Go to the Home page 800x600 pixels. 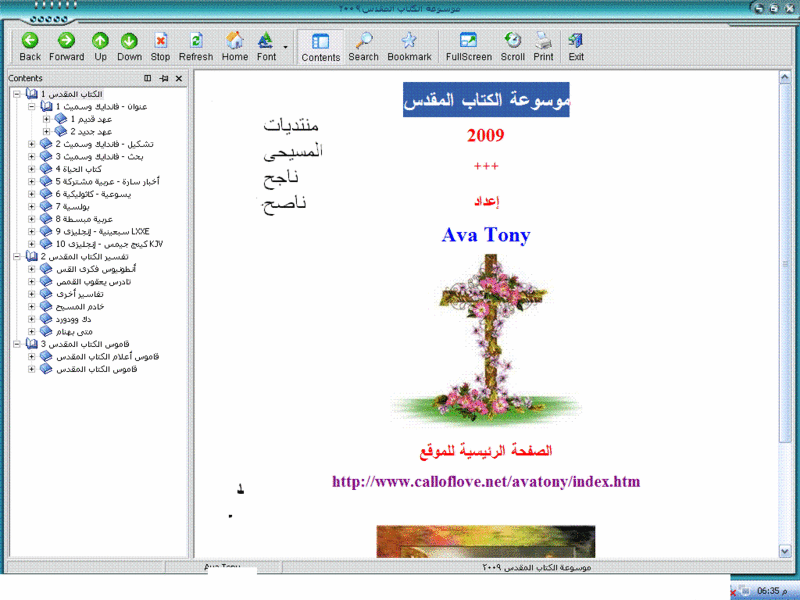[x=235, y=46]
